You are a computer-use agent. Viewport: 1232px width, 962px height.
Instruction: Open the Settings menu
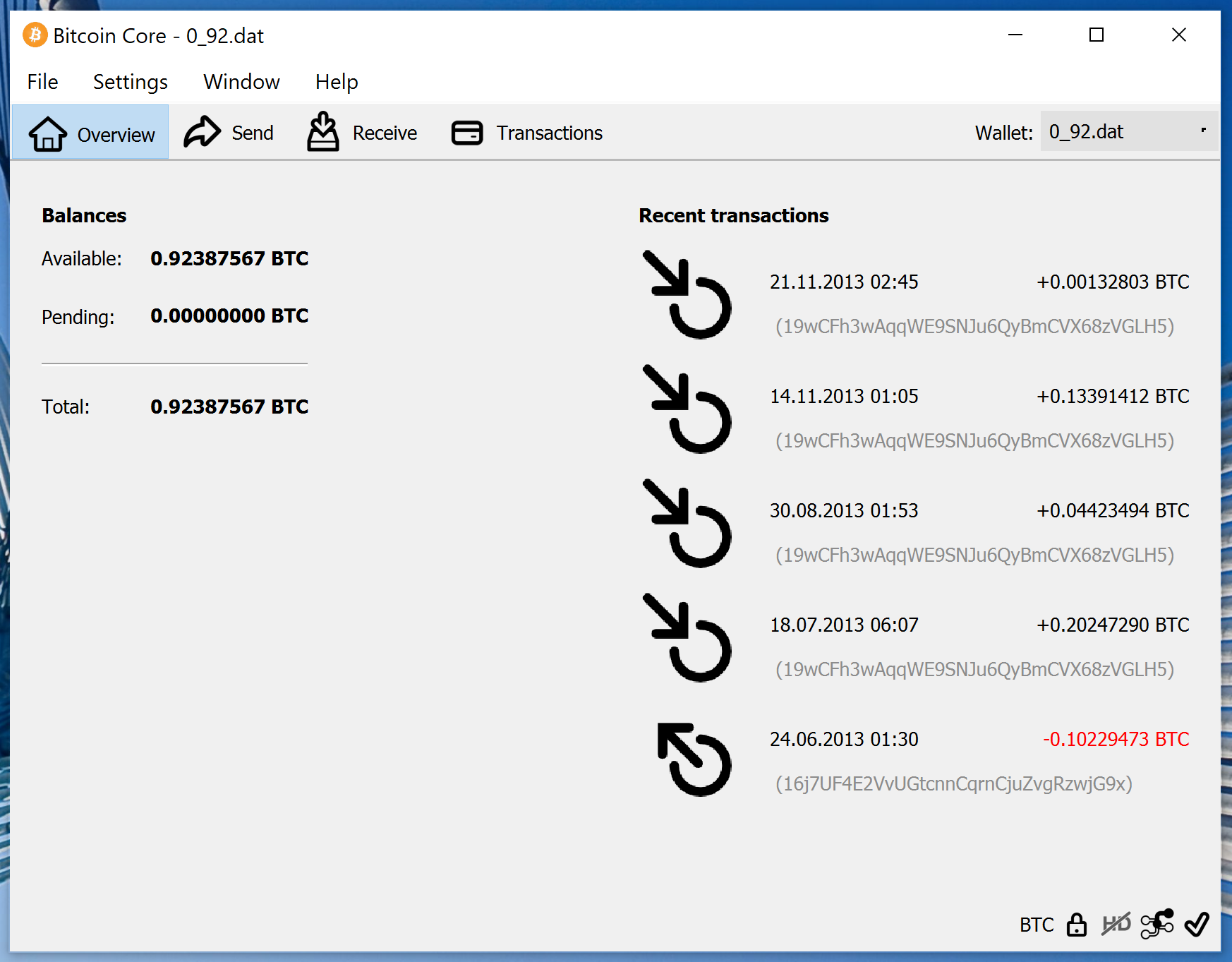click(130, 82)
